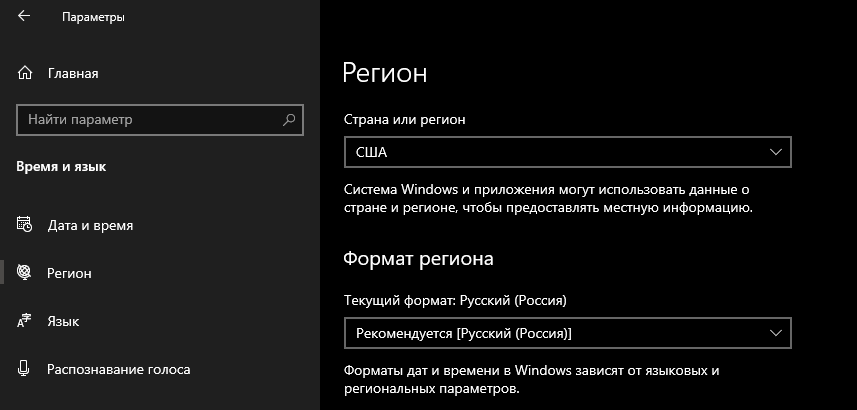
Task: Open the Распознавание голоса settings
Action: 118,369
